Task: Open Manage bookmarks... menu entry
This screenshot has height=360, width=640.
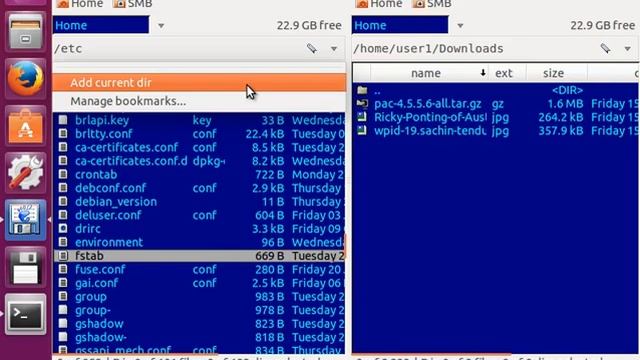Action: [199, 101]
